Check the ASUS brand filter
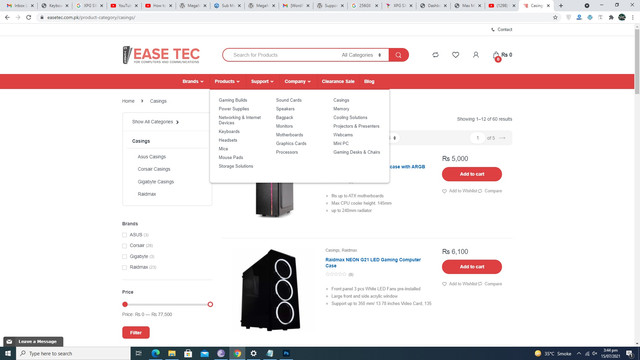The image size is (640, 360). pyautogui.click(x=124, y=235)
